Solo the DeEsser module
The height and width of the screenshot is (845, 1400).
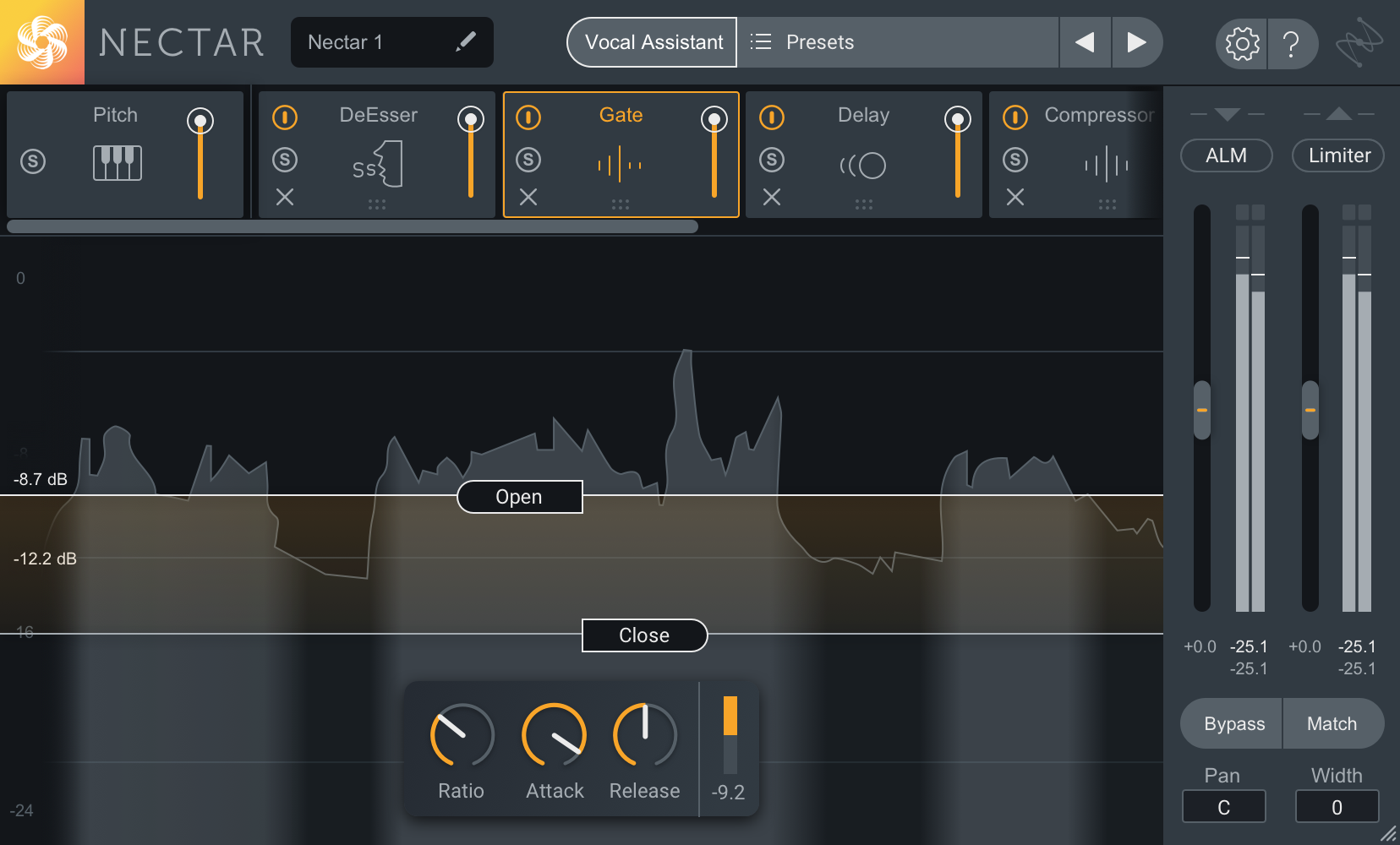point(285,159)
